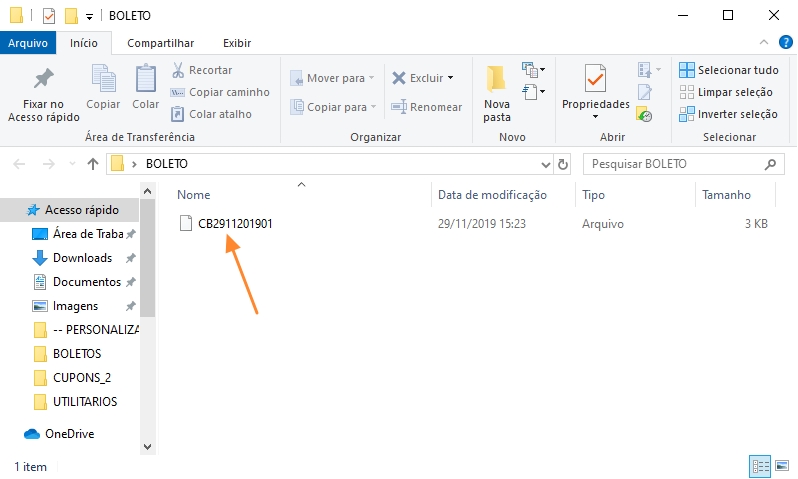Click the Forward navigation arrow

coord(48,164)
